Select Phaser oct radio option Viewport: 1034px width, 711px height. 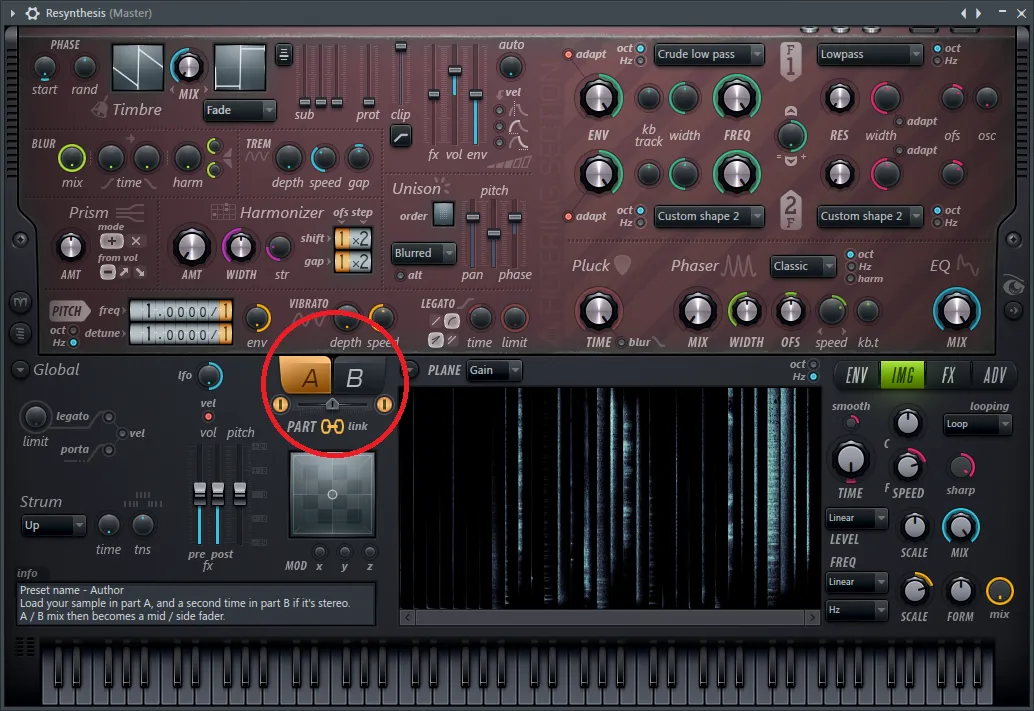coord(851,255)
